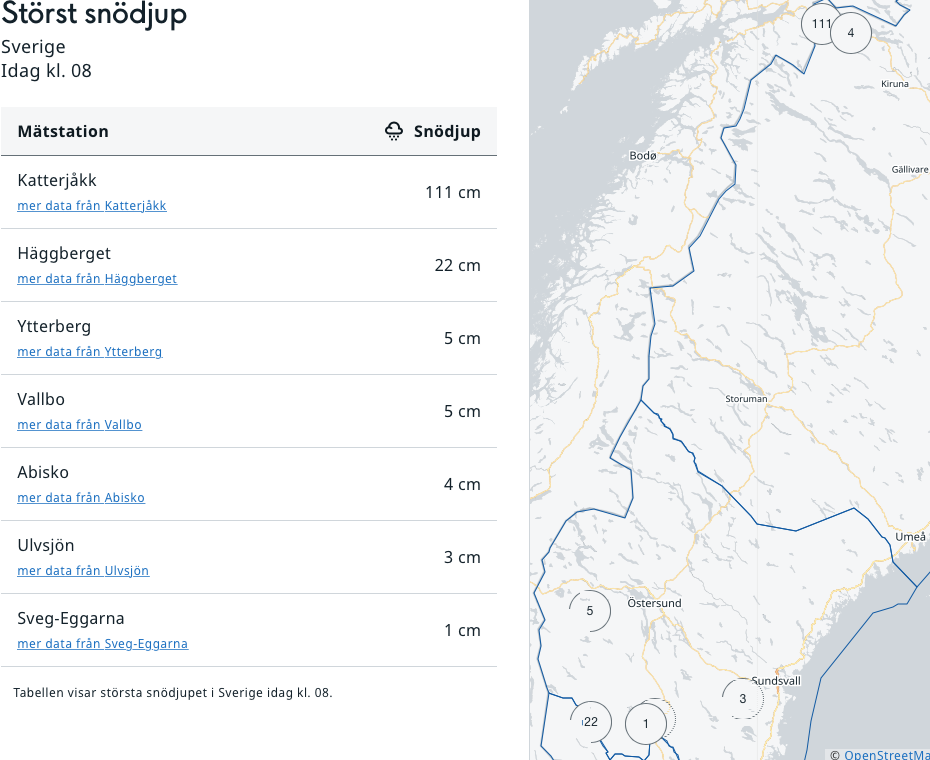Open mer data från Sveg-Eggarna link
This screenshot has width=930, height=760.
103,644
